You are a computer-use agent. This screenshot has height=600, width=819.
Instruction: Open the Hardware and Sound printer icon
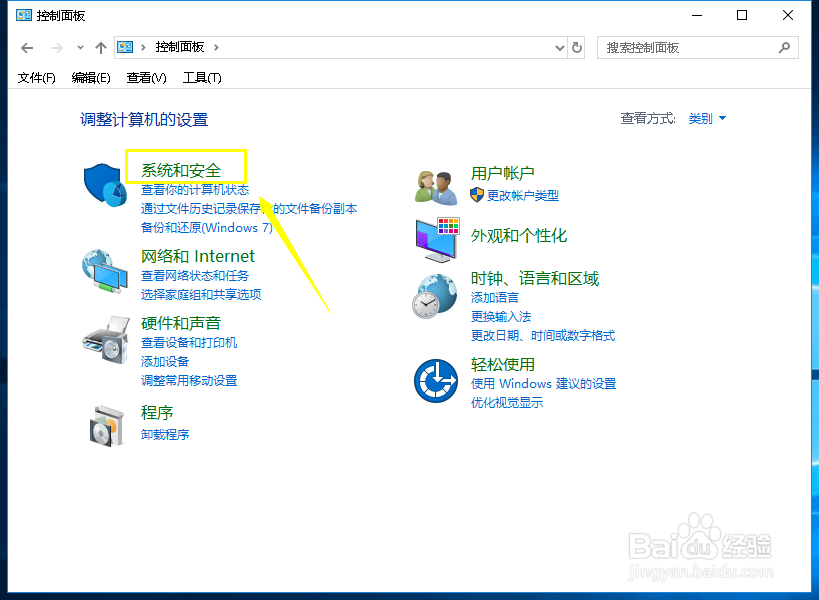106,339
